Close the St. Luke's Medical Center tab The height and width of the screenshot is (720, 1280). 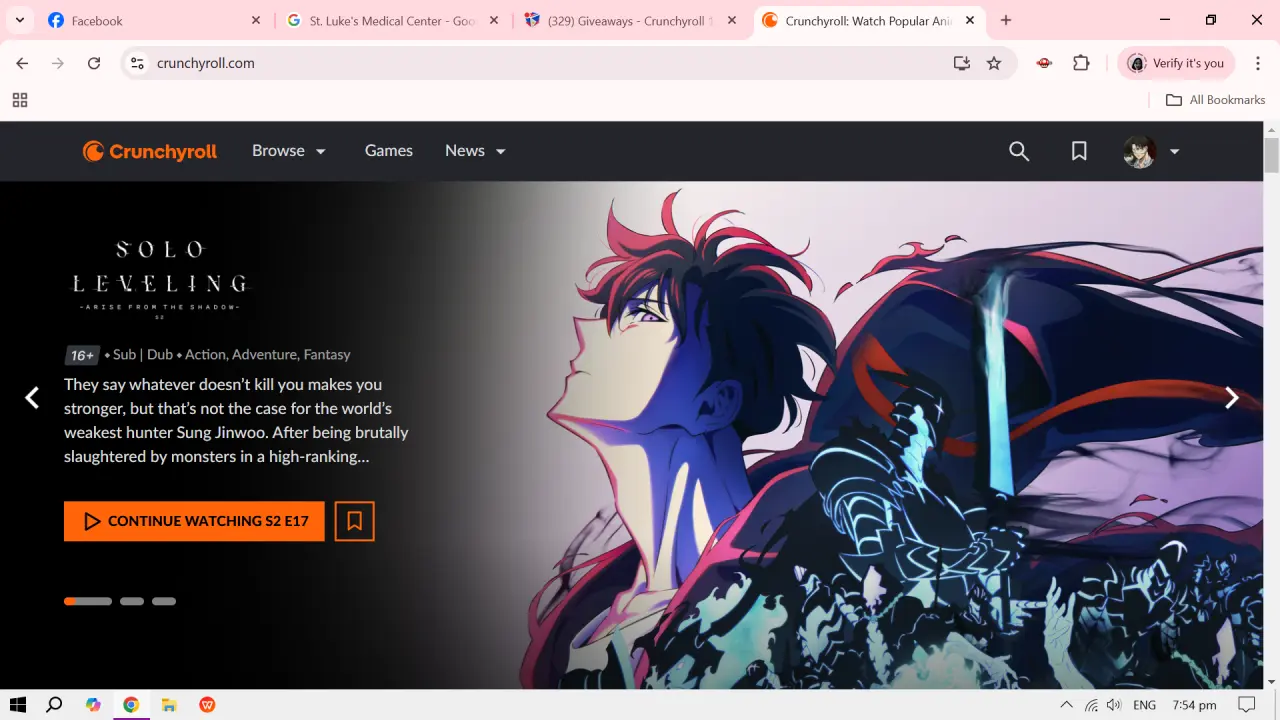[x=494, y=20]
